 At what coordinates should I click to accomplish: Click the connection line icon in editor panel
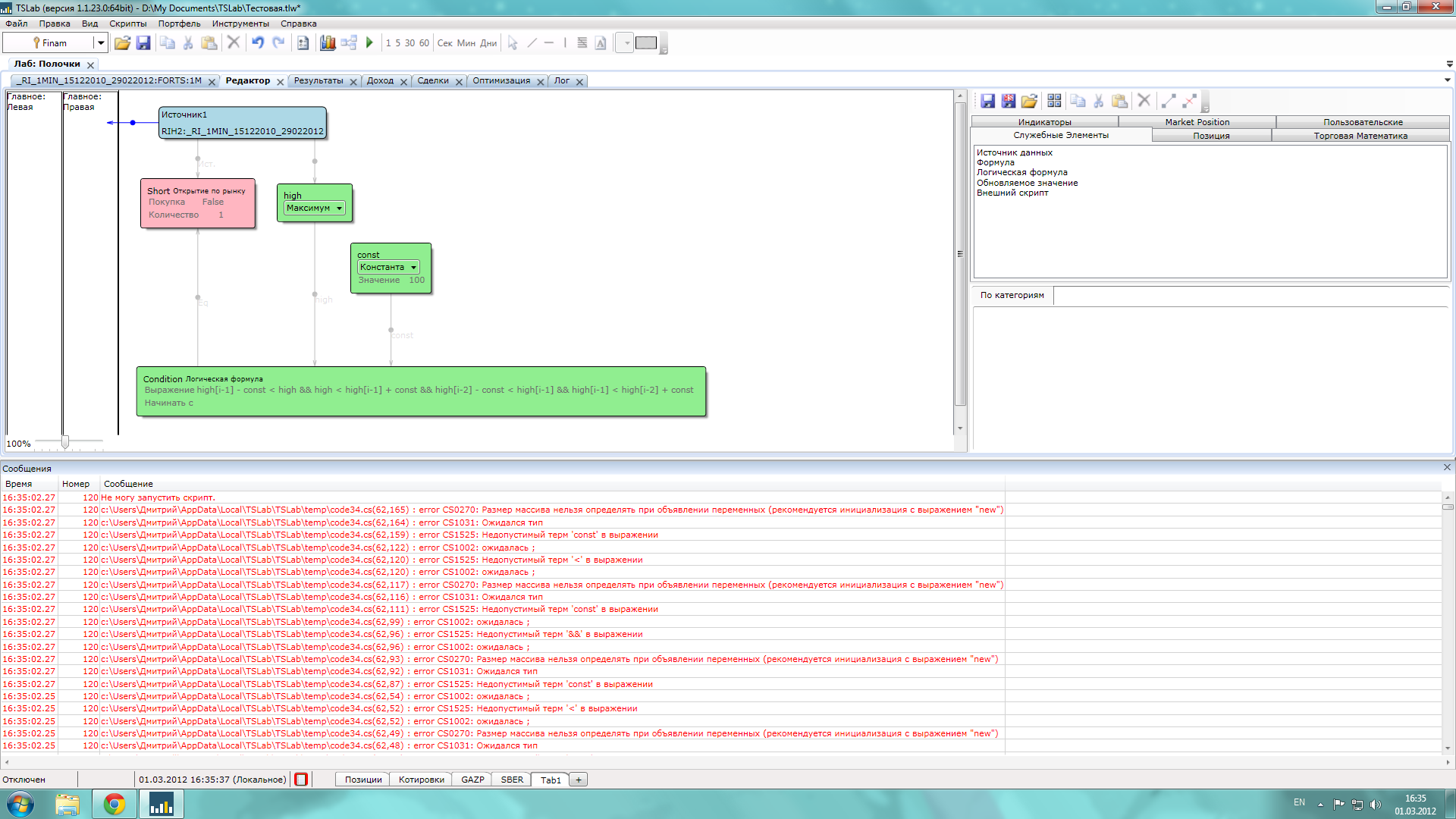click(x=1168, y=101)
